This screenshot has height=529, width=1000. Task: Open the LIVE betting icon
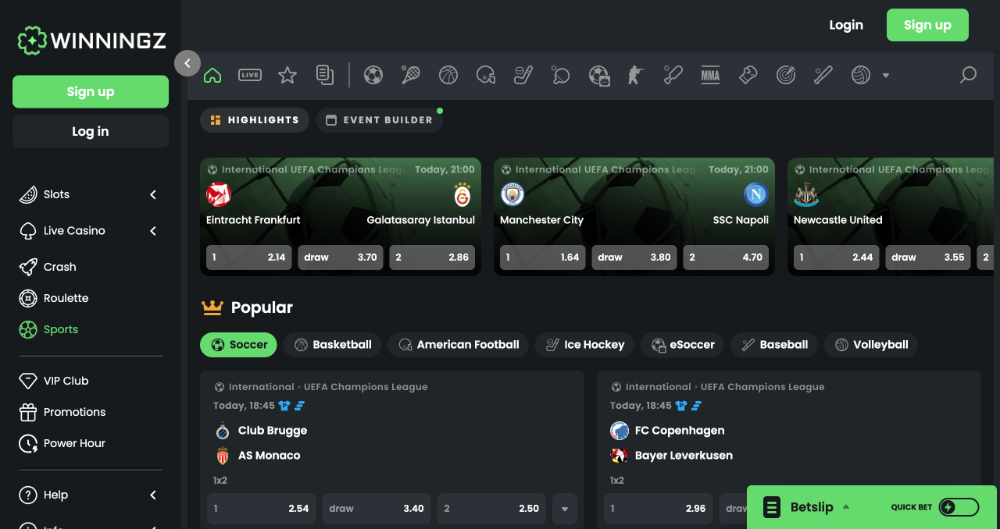tap(250, 75)
